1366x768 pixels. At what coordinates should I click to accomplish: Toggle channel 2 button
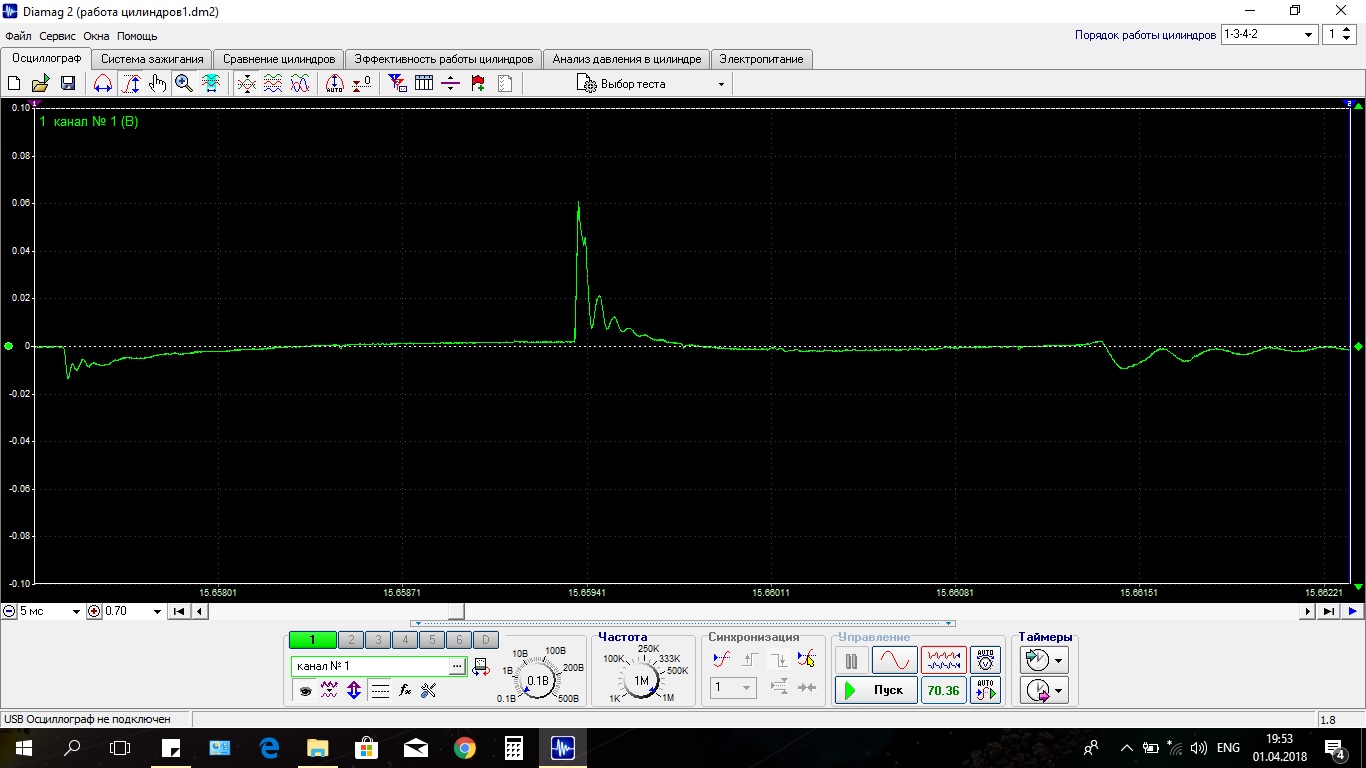point(350,640)
